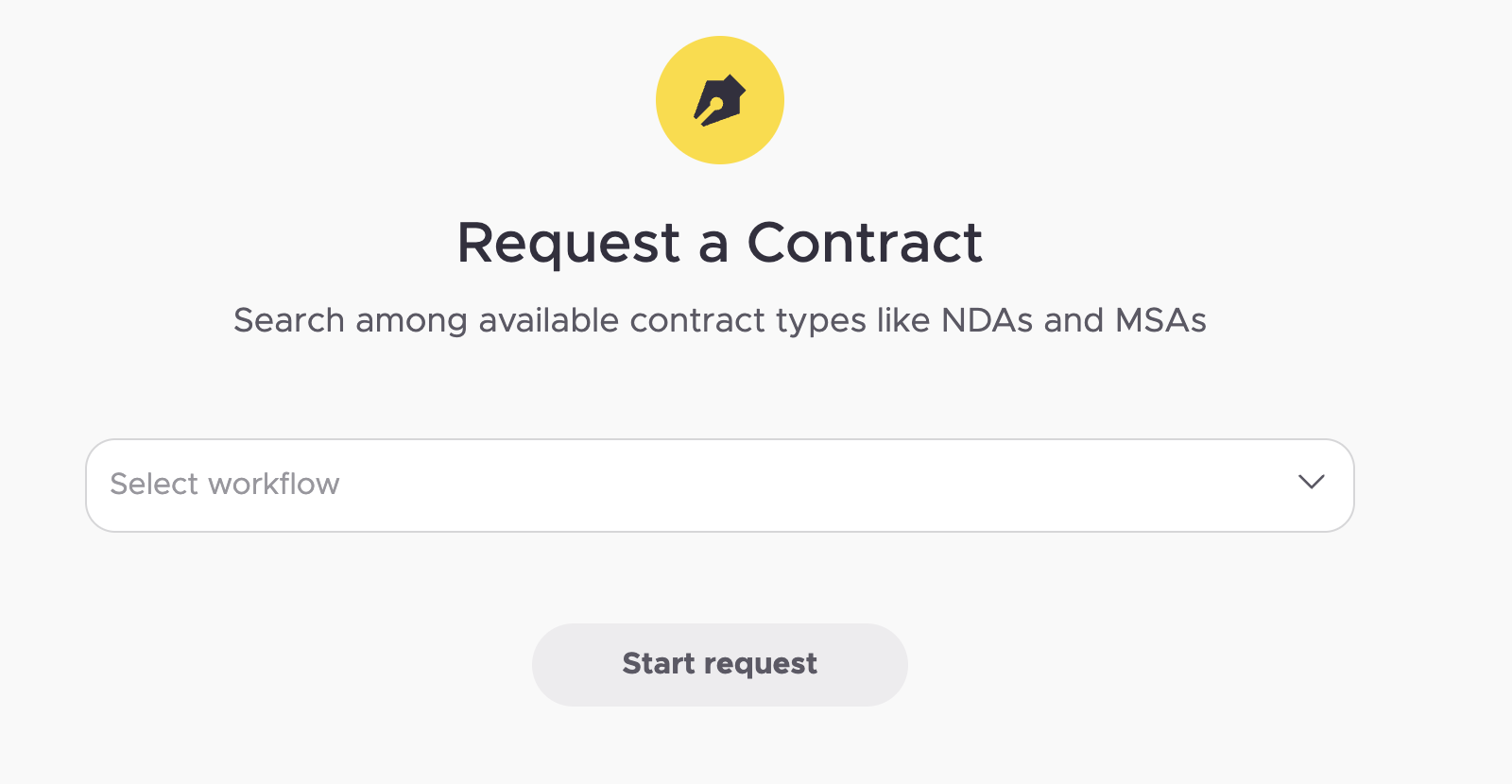Click the "Request a Contract" heading

tap(720, 243)
